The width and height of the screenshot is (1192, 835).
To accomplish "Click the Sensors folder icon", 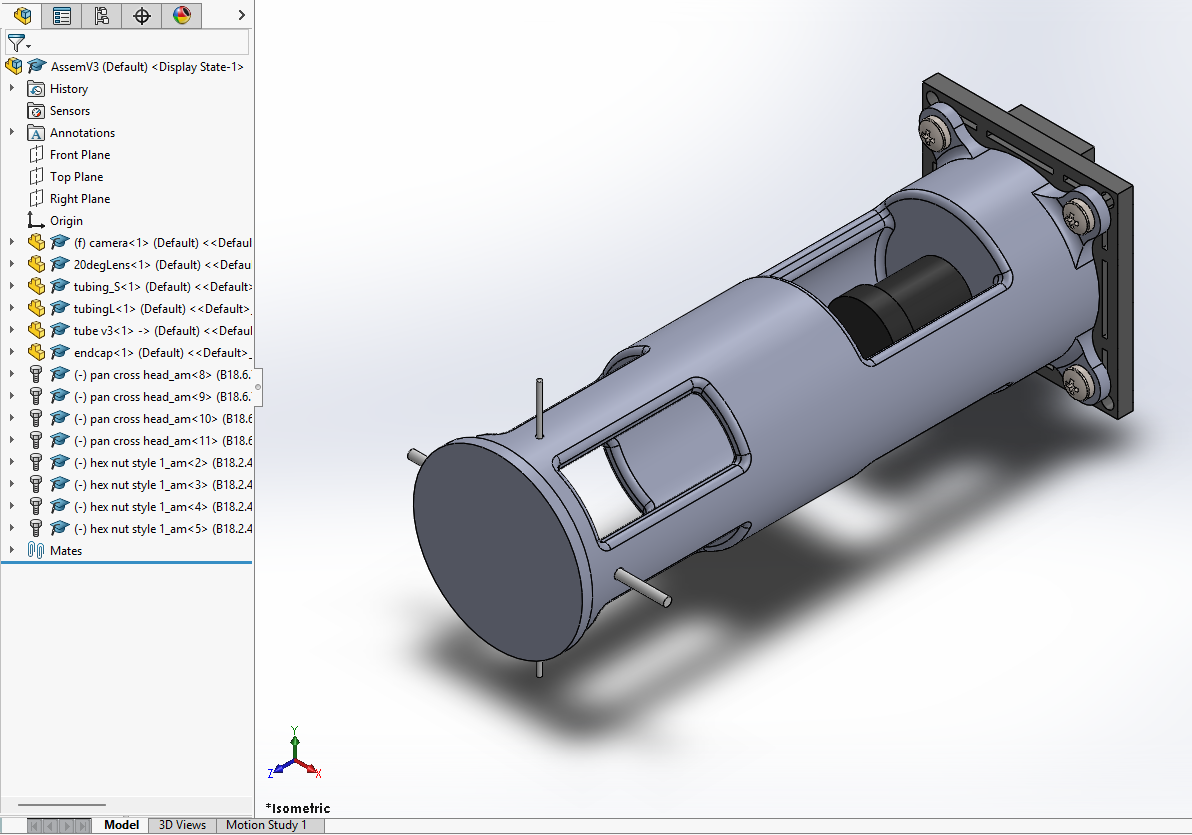I will pyautogui.click(x=36, y=111).
